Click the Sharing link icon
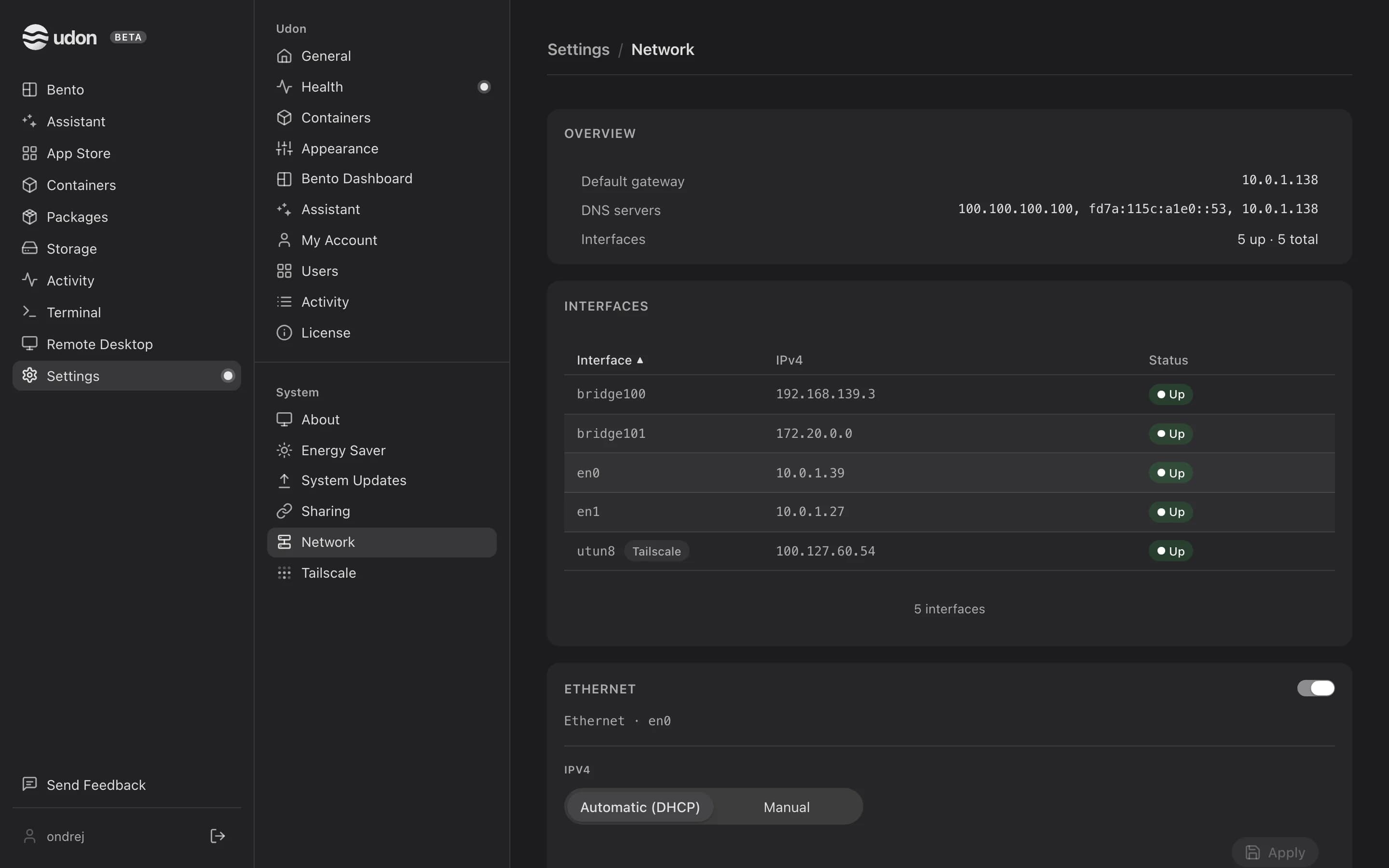The height and width of the screenshot is (868, 1389). (x=284, y=511)
